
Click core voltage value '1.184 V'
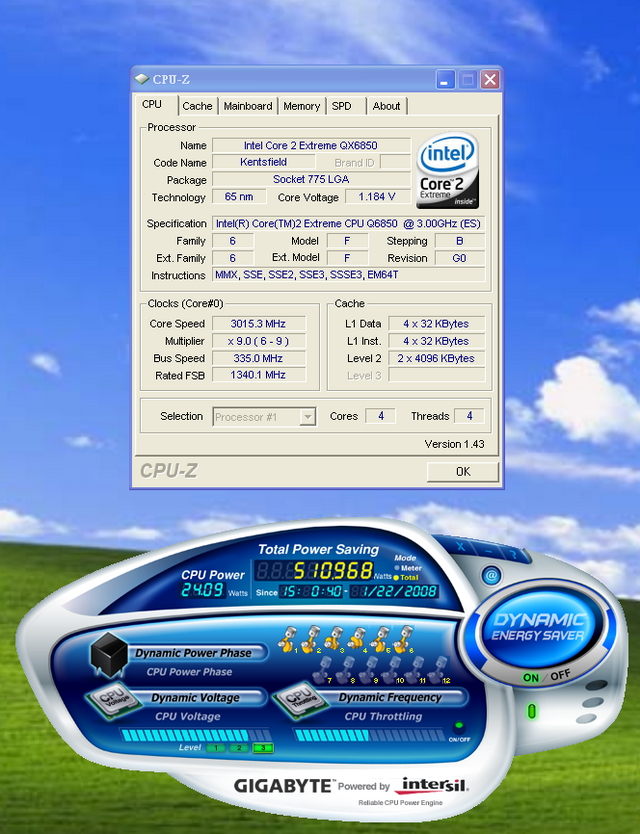click(377, 197)
